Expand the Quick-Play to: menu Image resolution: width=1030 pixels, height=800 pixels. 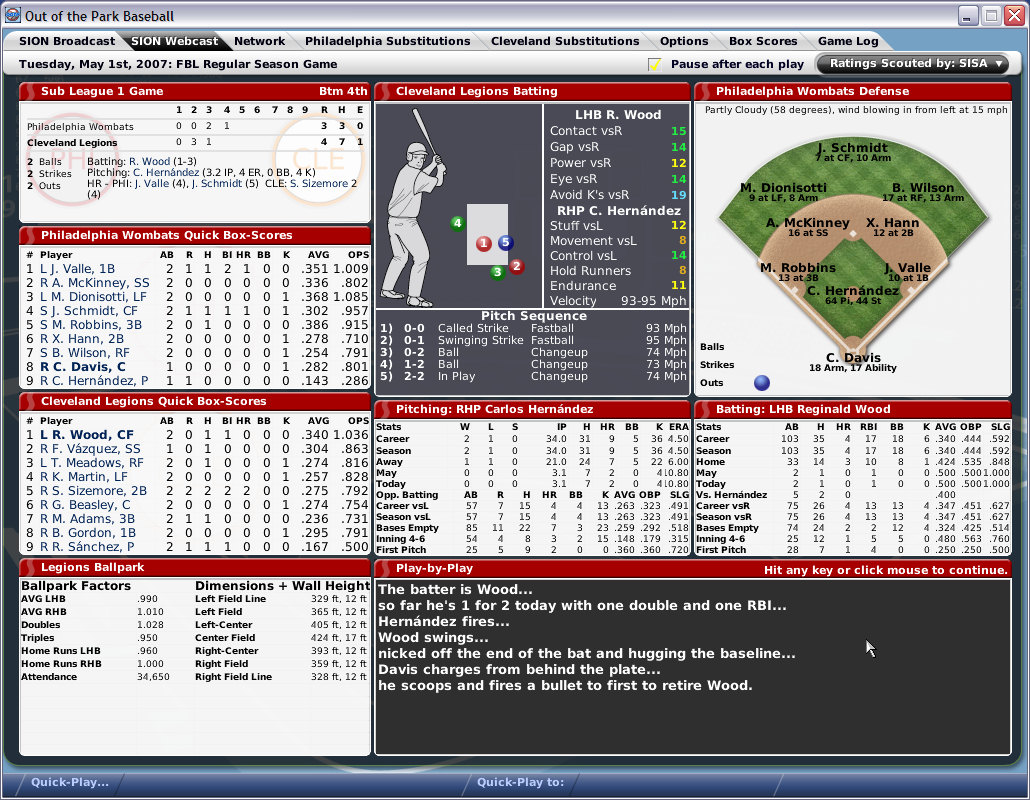click(x=520, y=783)
